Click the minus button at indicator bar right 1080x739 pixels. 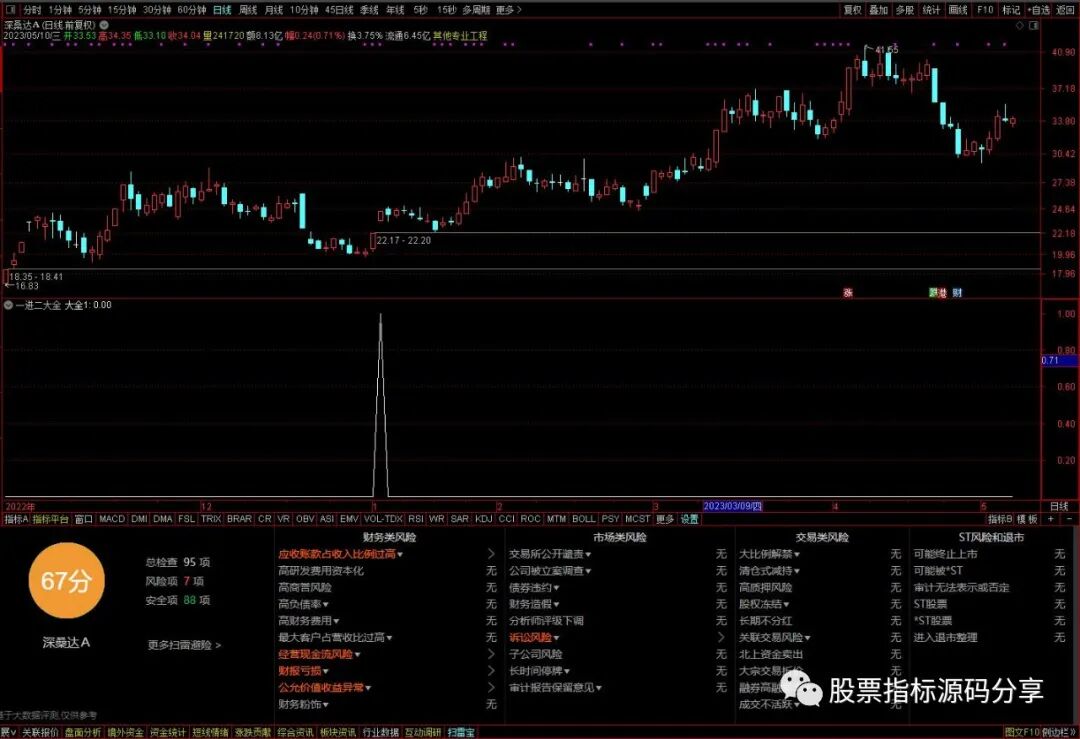pos(1068,519)
